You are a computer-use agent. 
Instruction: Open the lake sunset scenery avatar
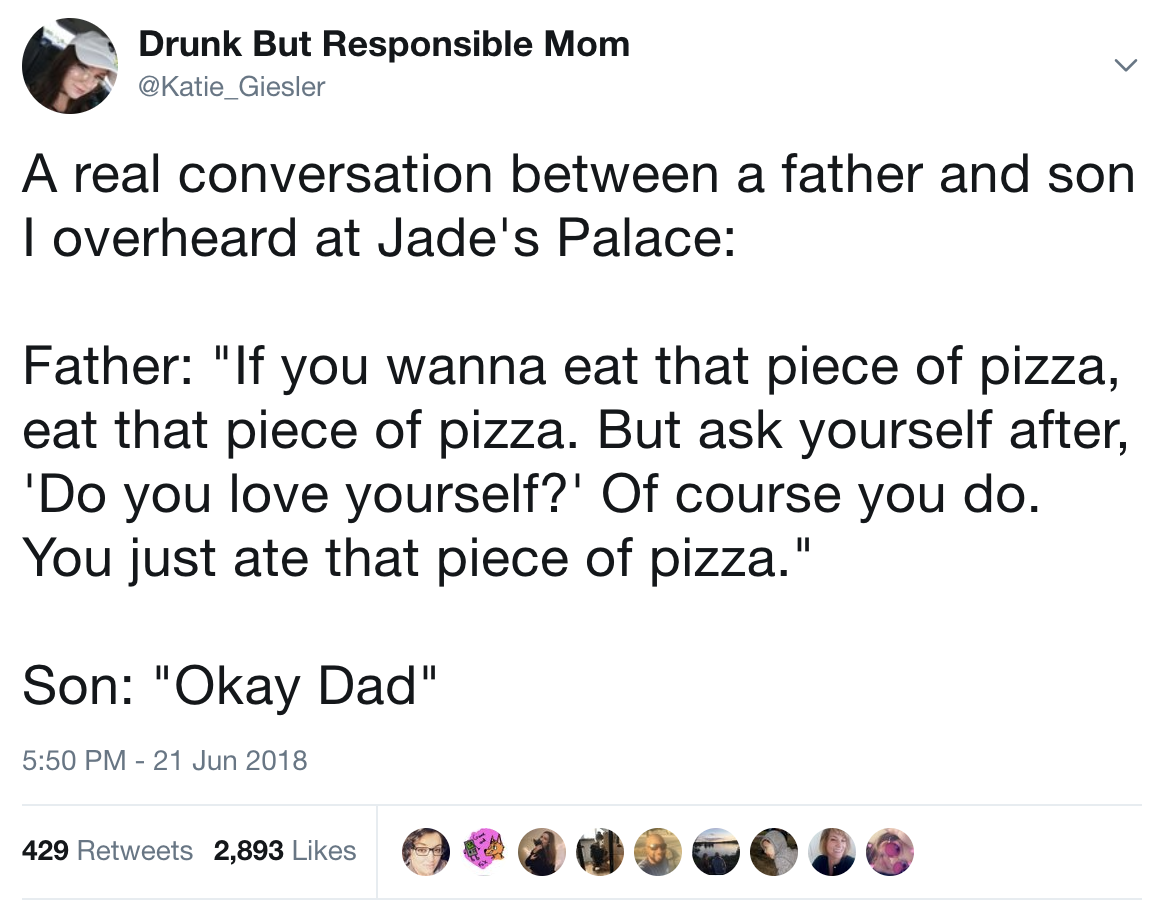716,852
